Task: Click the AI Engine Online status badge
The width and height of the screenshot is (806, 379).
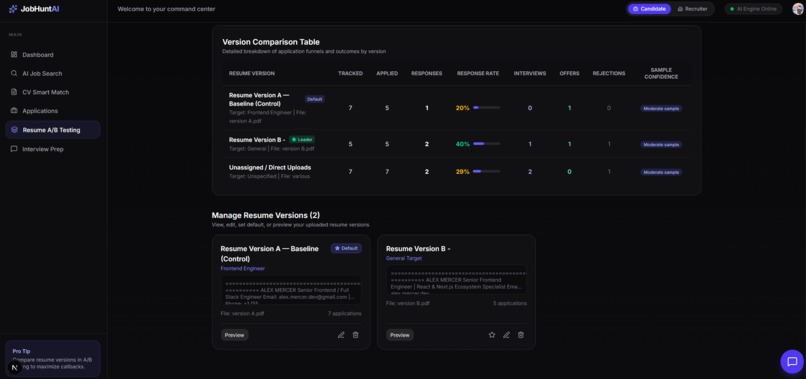Action: (x=753, y=9)
